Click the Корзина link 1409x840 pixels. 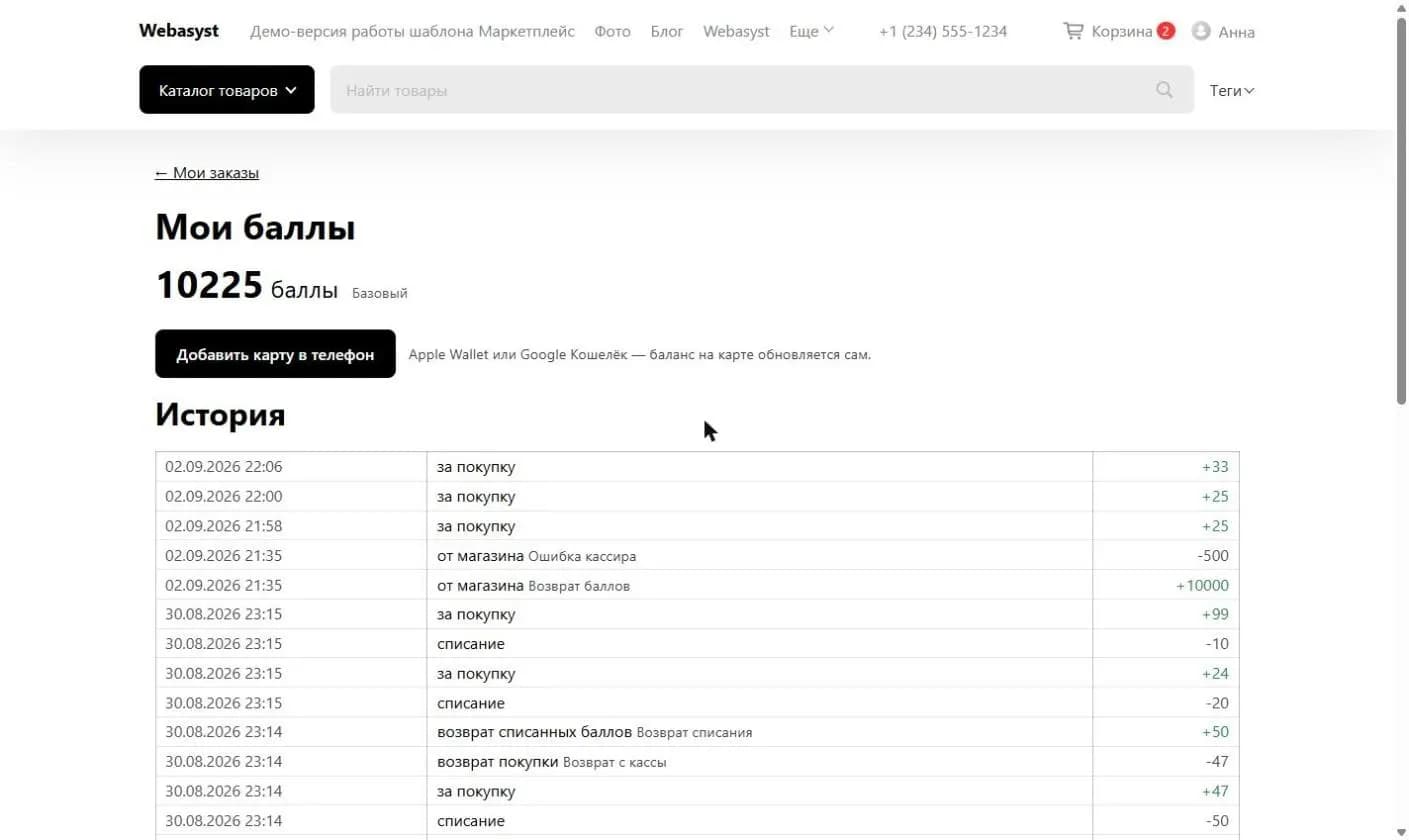coord(1122,31)
